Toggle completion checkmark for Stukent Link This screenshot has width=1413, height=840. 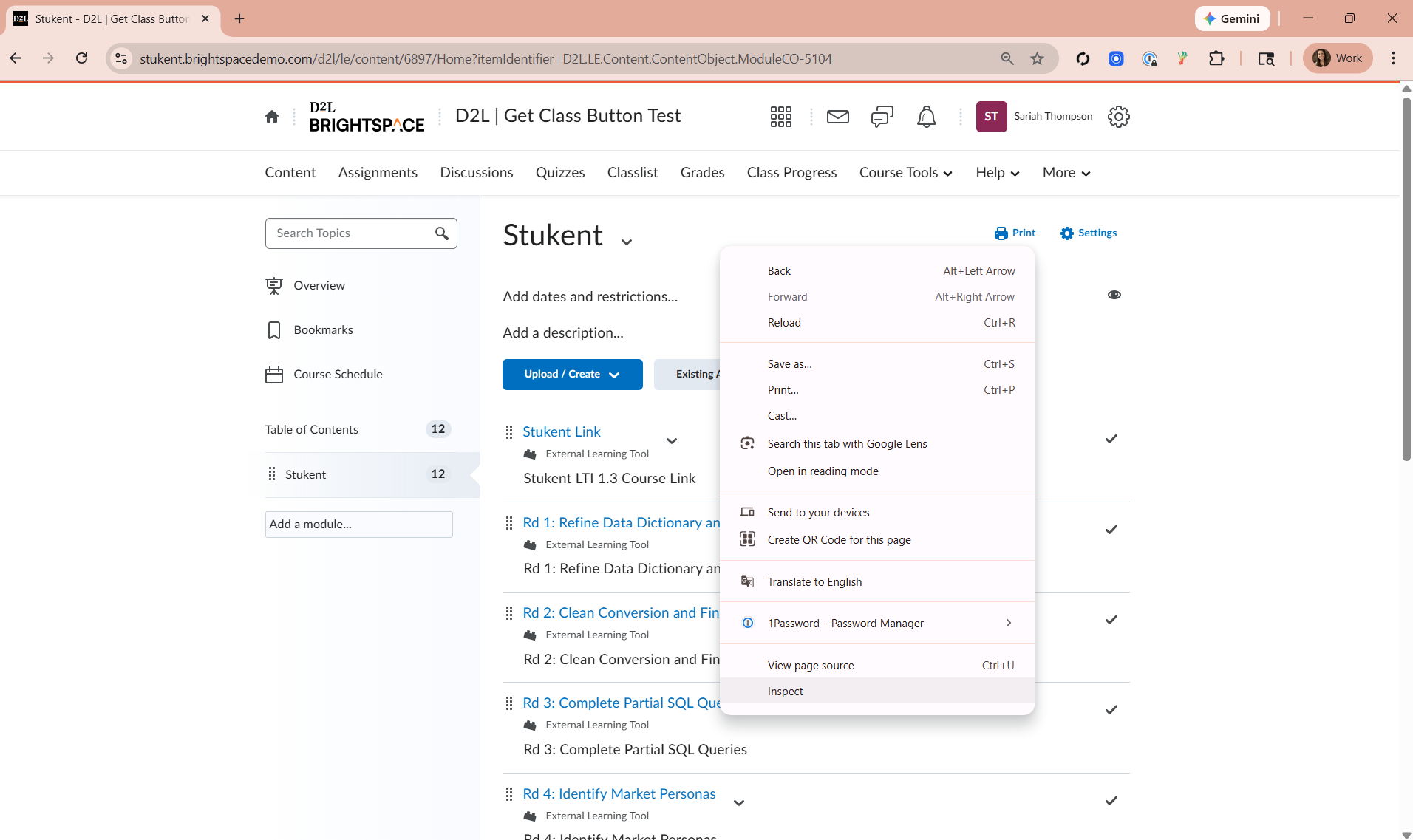1111,439
